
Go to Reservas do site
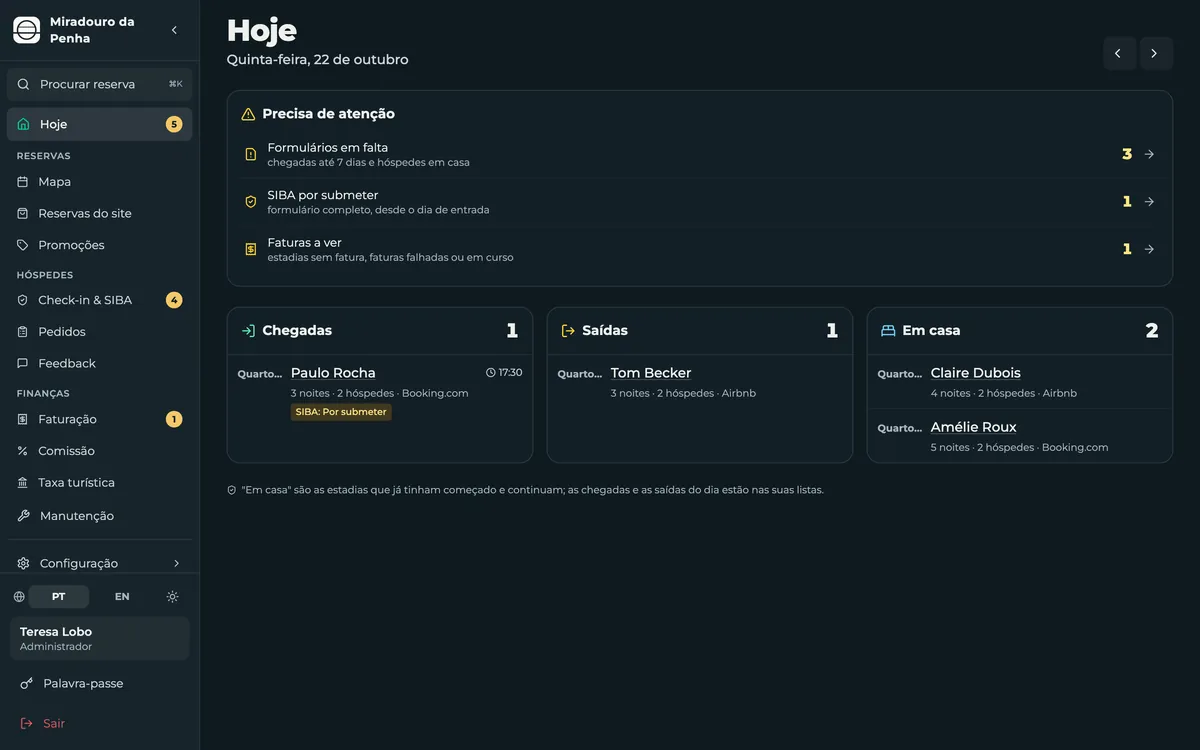point(100,213)
